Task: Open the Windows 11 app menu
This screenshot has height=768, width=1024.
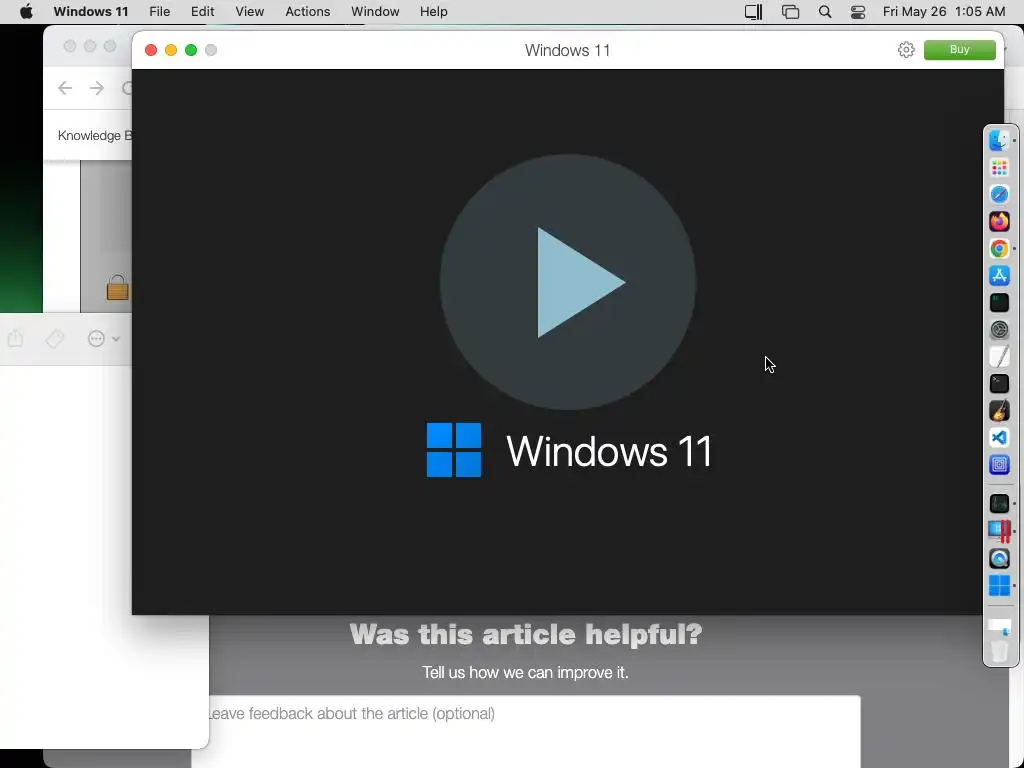Action: (91, 12)
